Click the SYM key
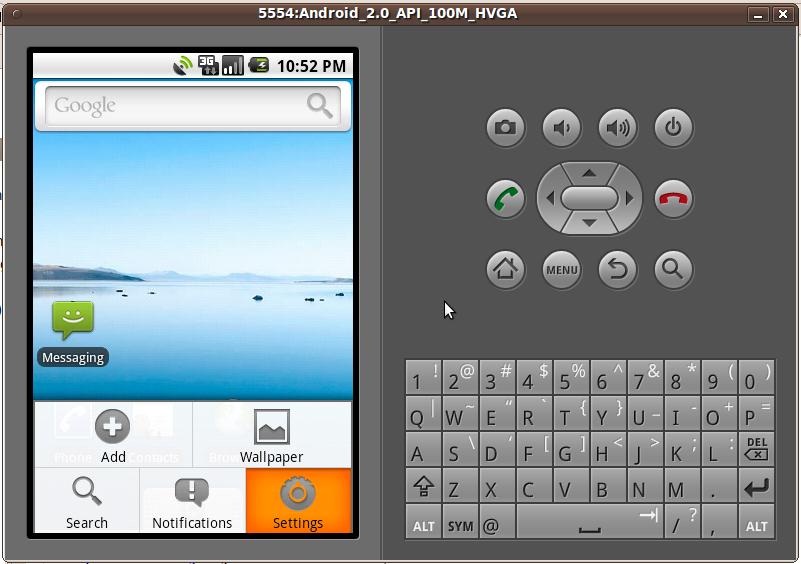 460,522
